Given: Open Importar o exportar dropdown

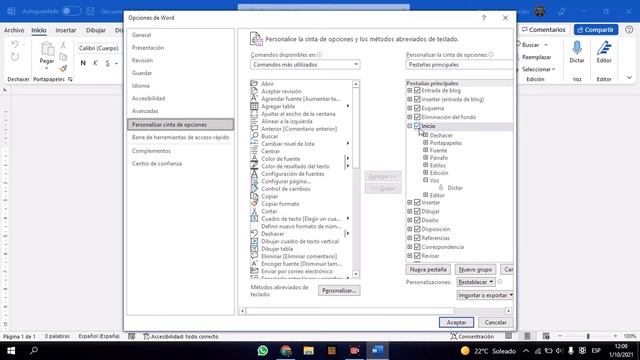Looking at the screenshot, I should pos(485,295).
